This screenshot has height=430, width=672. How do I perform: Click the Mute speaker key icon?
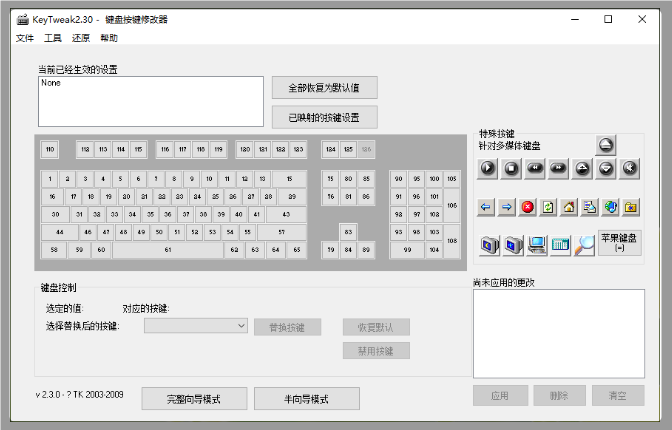coord(629,168)
